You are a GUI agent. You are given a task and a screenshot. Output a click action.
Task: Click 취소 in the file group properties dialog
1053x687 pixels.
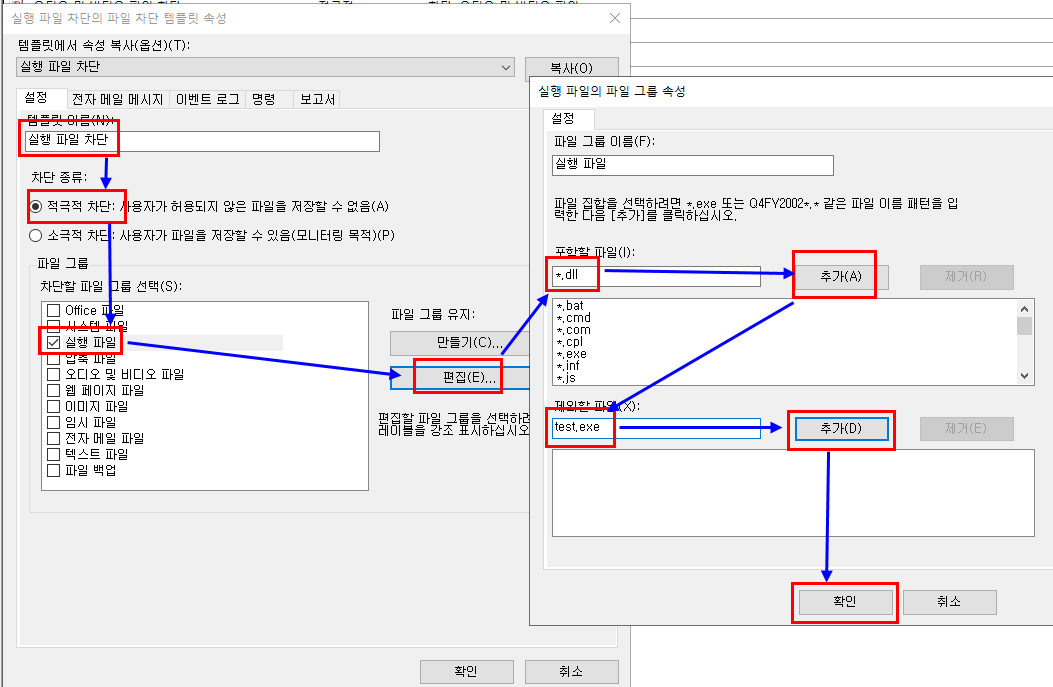click(950, 602)
